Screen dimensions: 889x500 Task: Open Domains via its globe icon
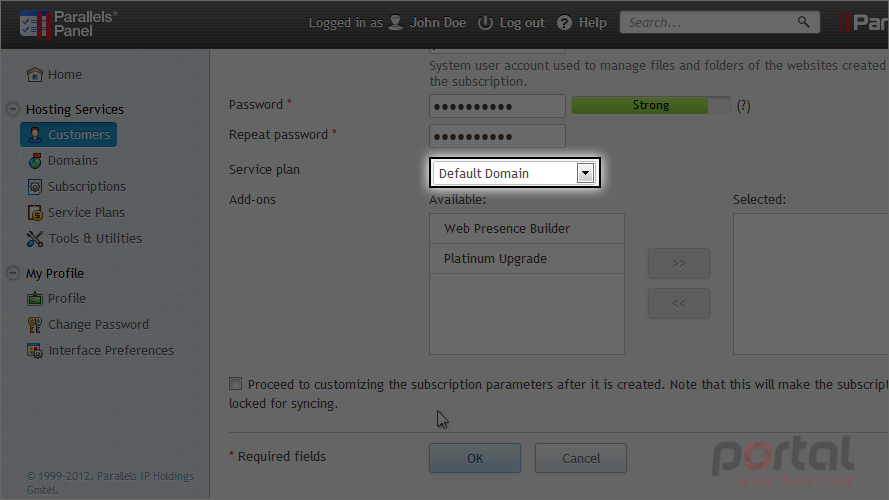[35, 161]
